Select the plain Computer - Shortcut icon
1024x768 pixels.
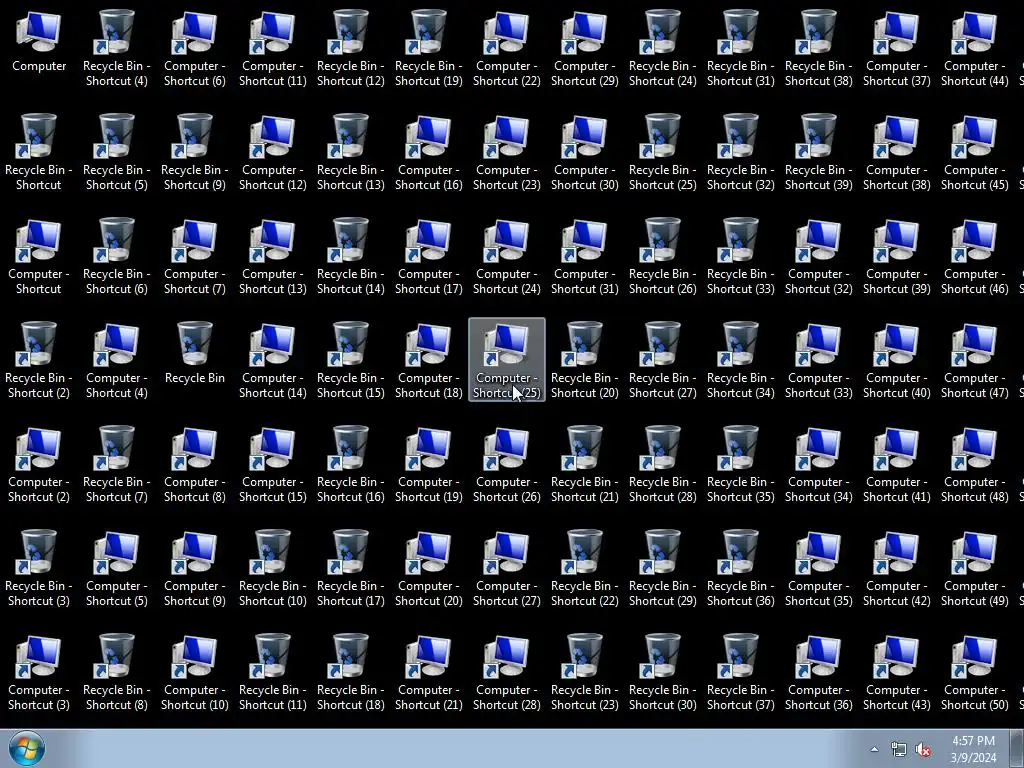[x=39, y=255]
